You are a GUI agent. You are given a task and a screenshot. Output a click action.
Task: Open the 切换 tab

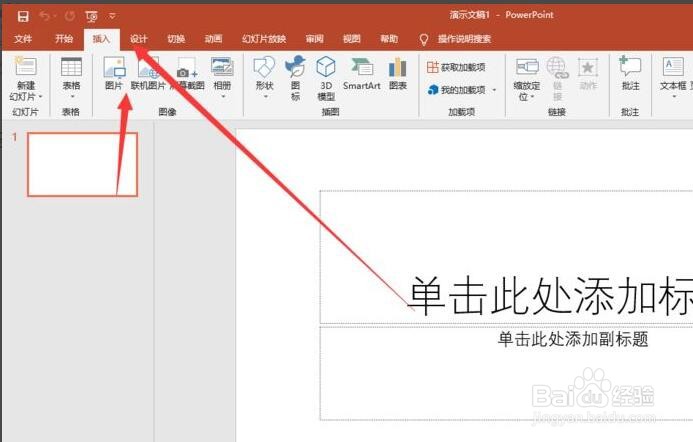pyautogui.click(x=176, y=39)
